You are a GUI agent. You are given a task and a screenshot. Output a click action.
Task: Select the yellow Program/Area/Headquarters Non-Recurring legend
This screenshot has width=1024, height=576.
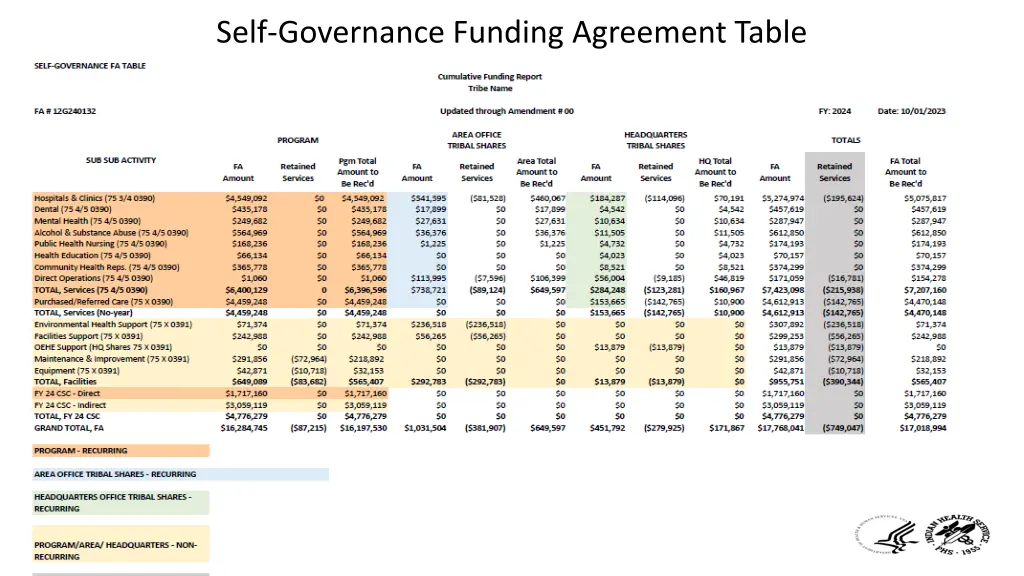tap(121, 544)
